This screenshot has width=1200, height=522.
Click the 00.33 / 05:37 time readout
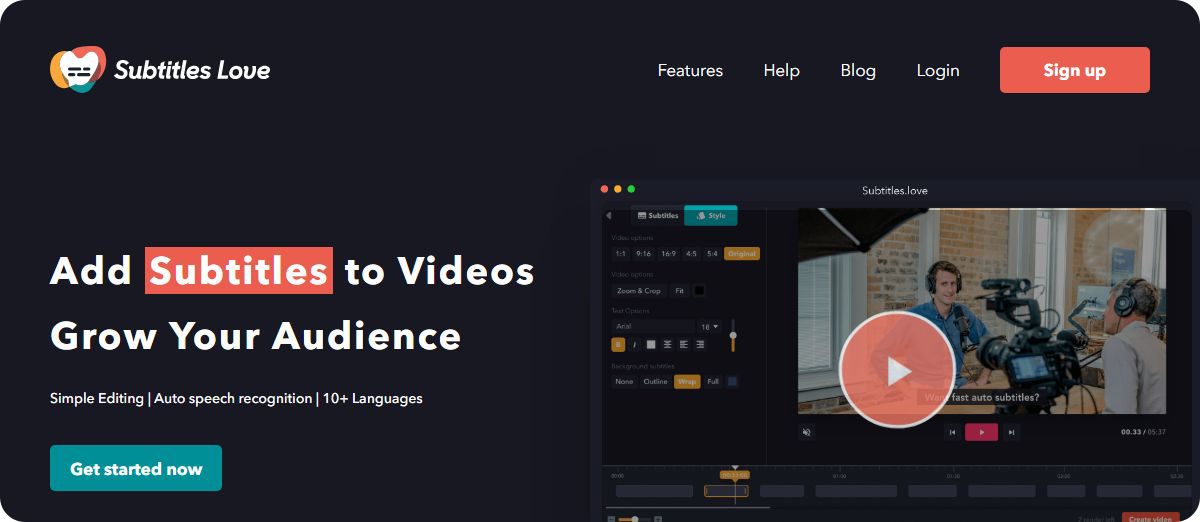coord(1142,432)
